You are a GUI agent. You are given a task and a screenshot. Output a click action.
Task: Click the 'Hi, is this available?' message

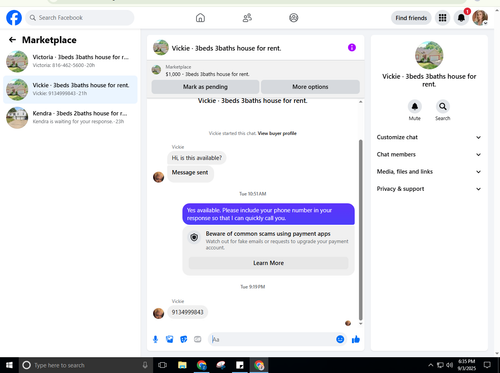[x=197, y=158]
